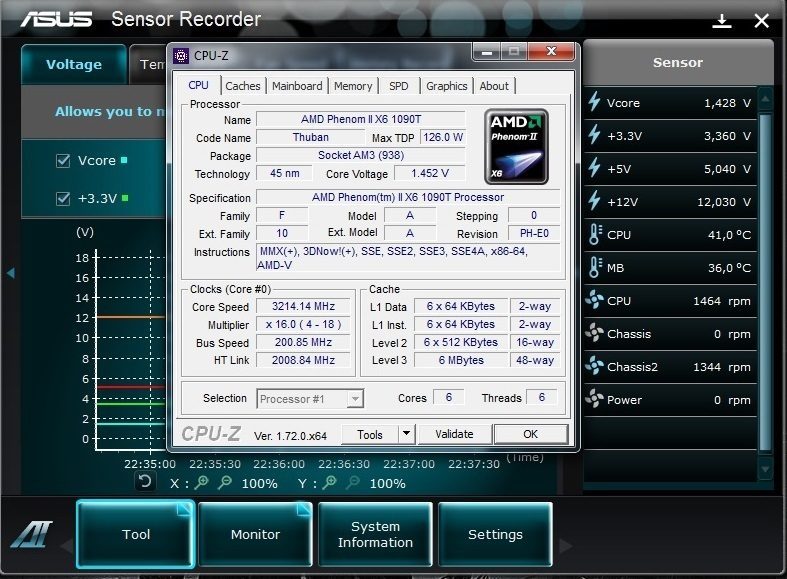787x579 pixels.
Task: Open System Information
Action: [x=375, y=534]
